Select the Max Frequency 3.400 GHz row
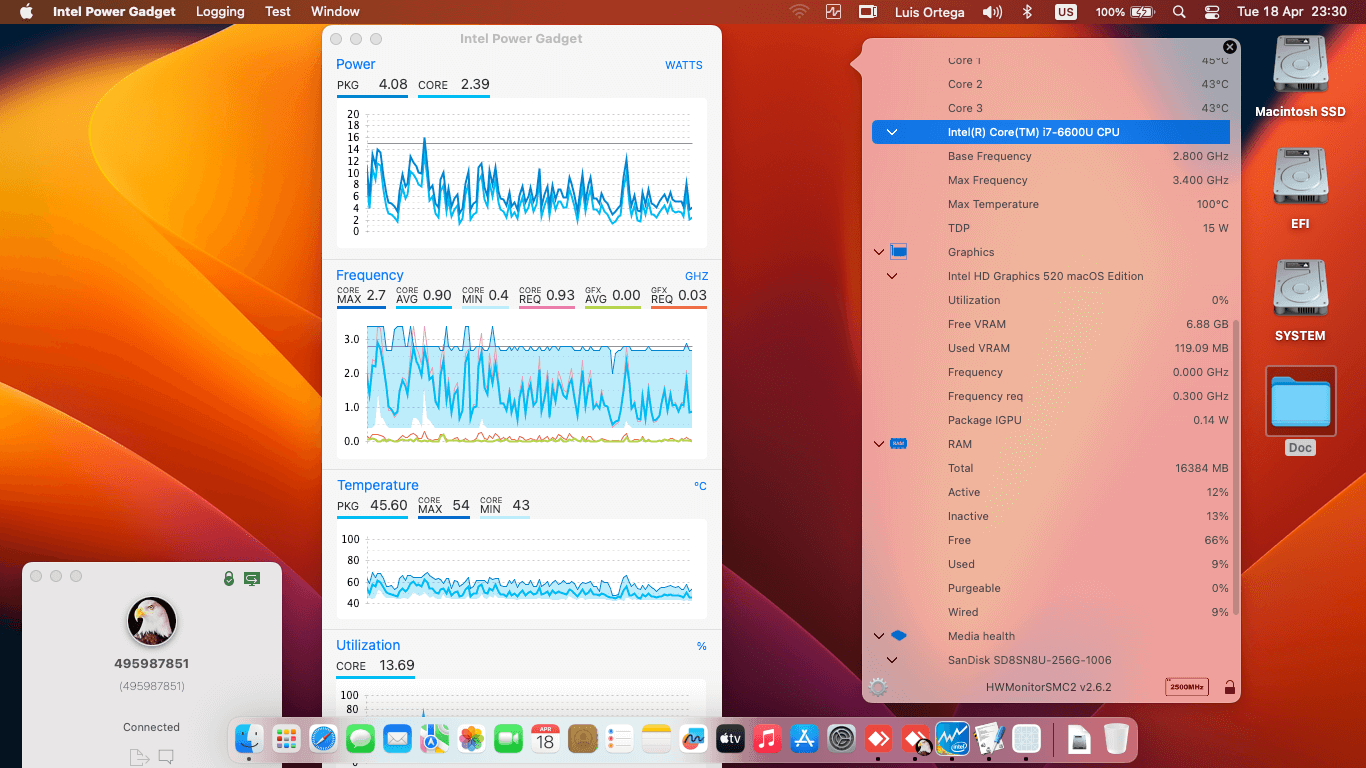 pyautogui.click(x=1051, y=180)
